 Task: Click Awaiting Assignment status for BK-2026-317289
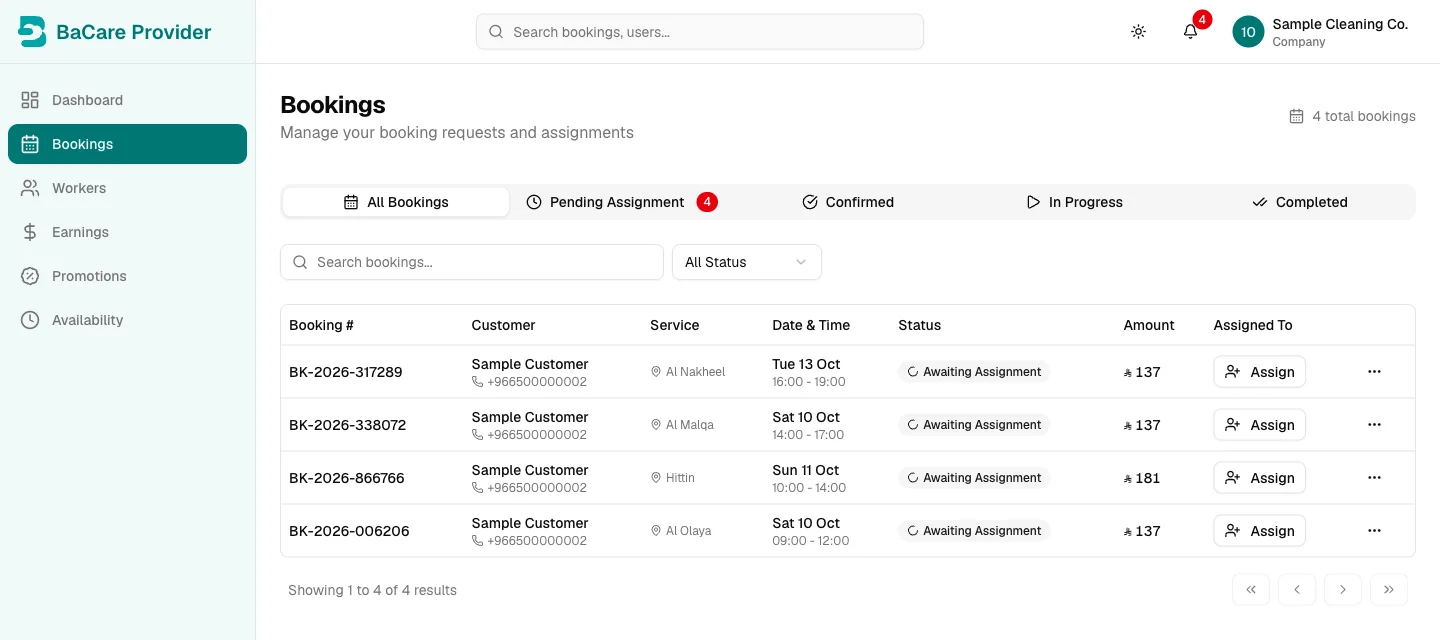click(x=974, y=372)
